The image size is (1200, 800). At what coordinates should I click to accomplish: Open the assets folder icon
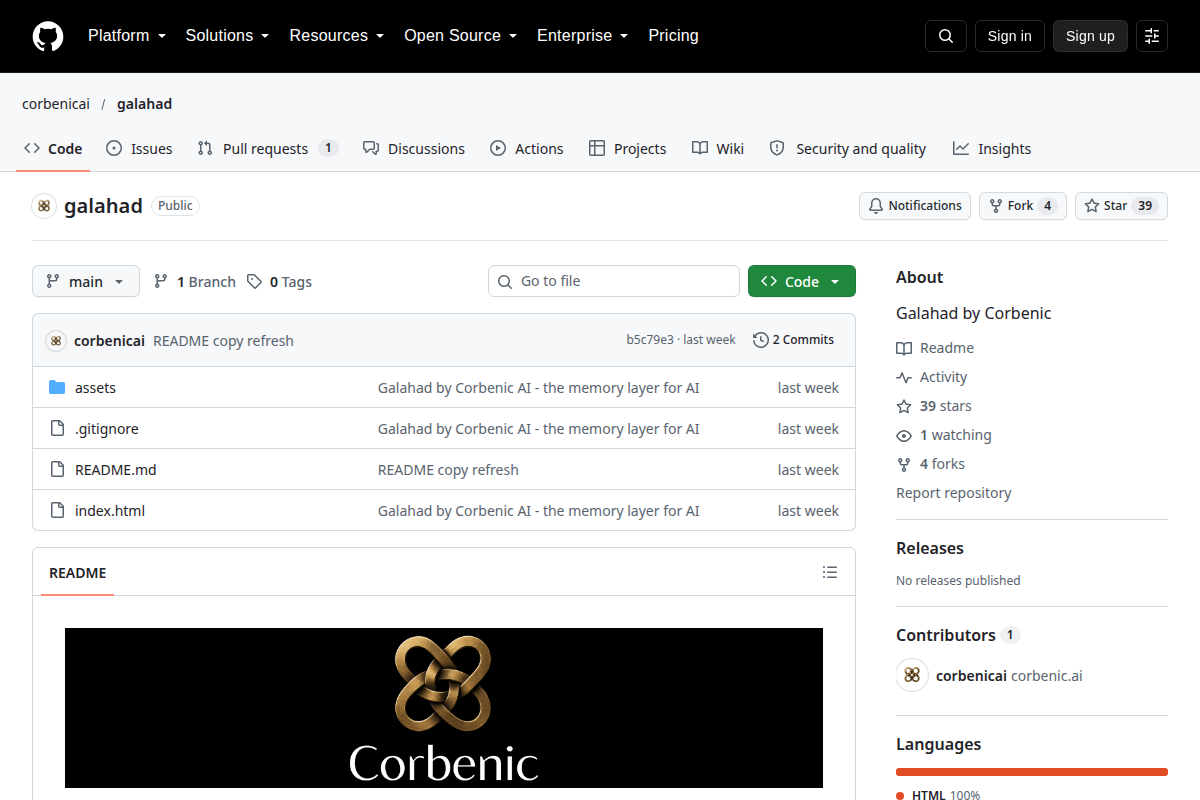click(x=57, y=387)
